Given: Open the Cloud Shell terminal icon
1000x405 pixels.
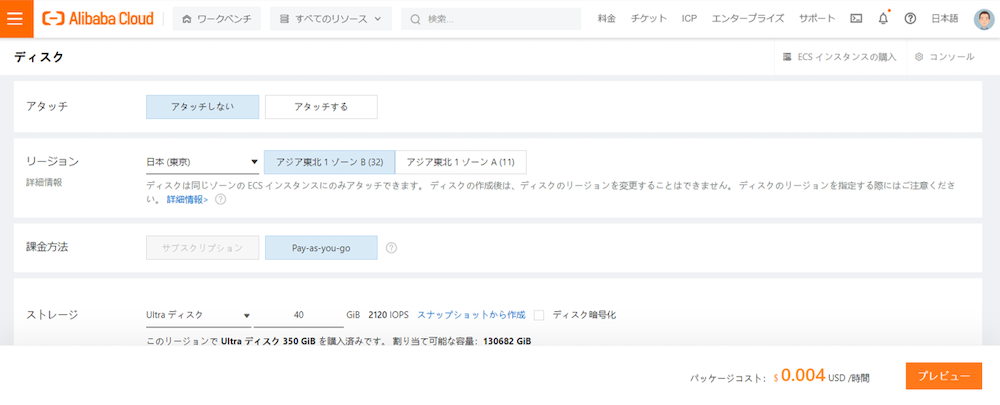Looking at the screenshot, I should (x=856, y=18).
